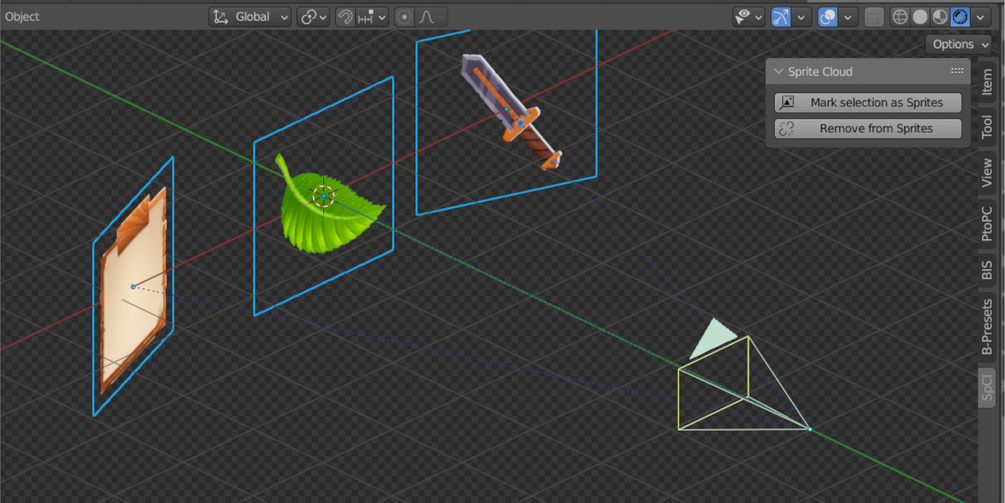1005x503 pixels.
Task: Switch to rendered viewport shading
Action: 959,17
